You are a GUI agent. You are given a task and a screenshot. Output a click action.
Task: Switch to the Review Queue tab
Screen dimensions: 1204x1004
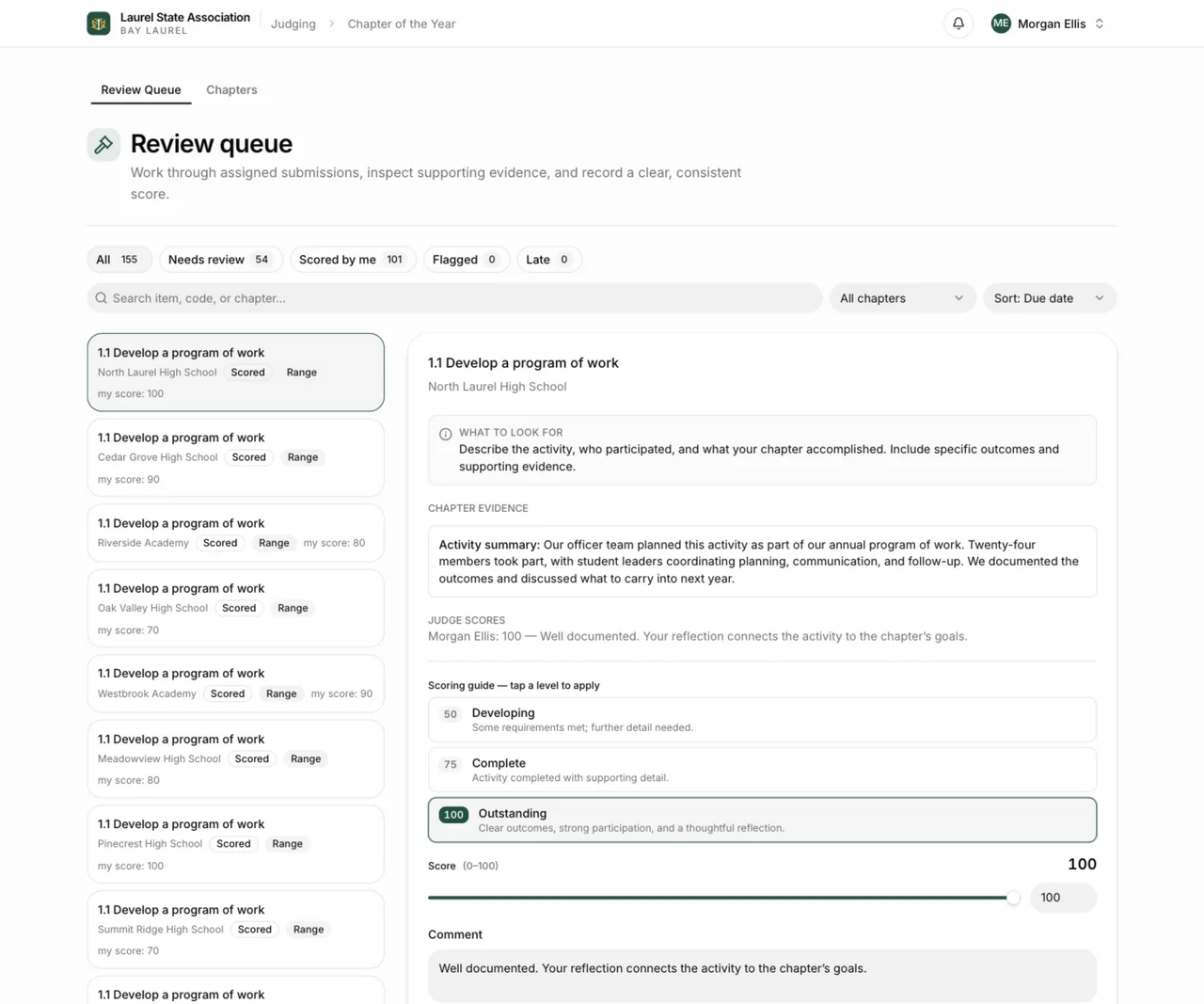[141, 90]
